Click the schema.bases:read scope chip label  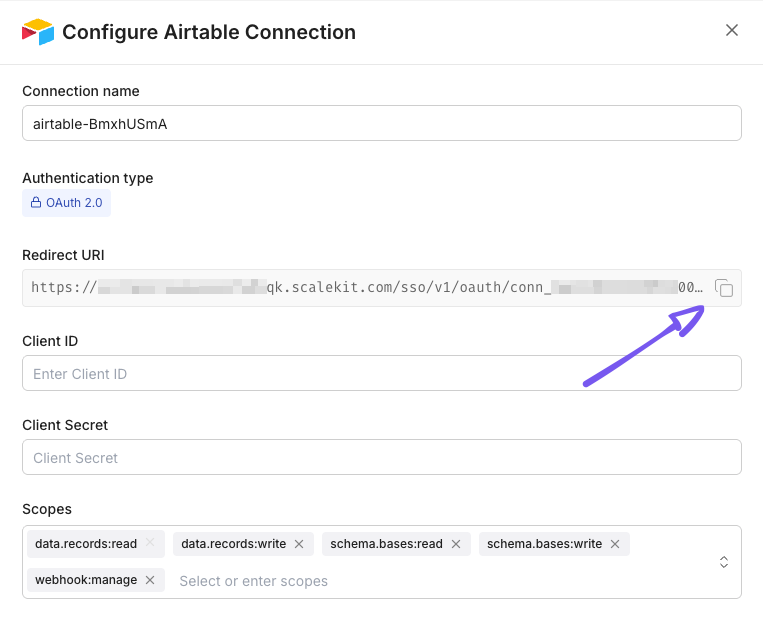pyautogui.click(x=386, y=544)
